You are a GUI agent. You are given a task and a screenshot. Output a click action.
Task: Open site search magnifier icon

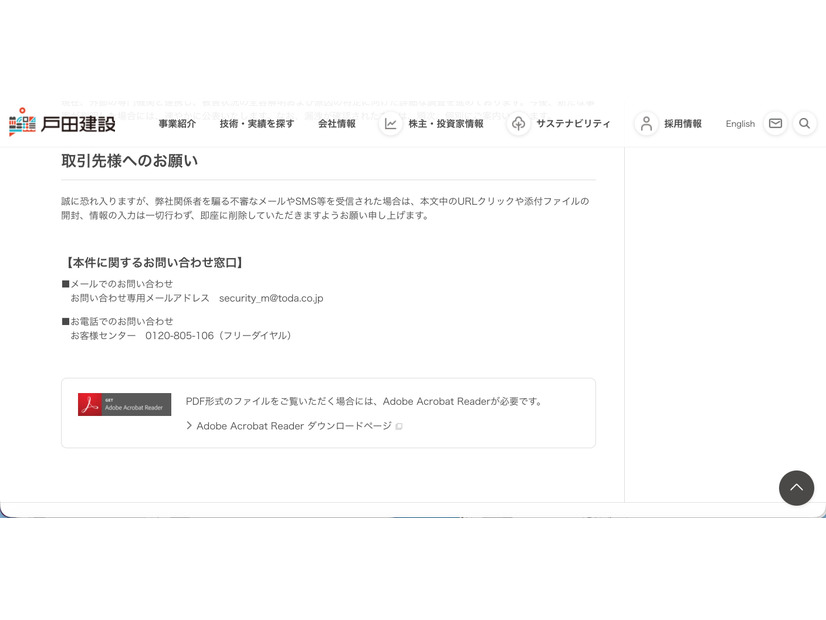coord(804,123)
